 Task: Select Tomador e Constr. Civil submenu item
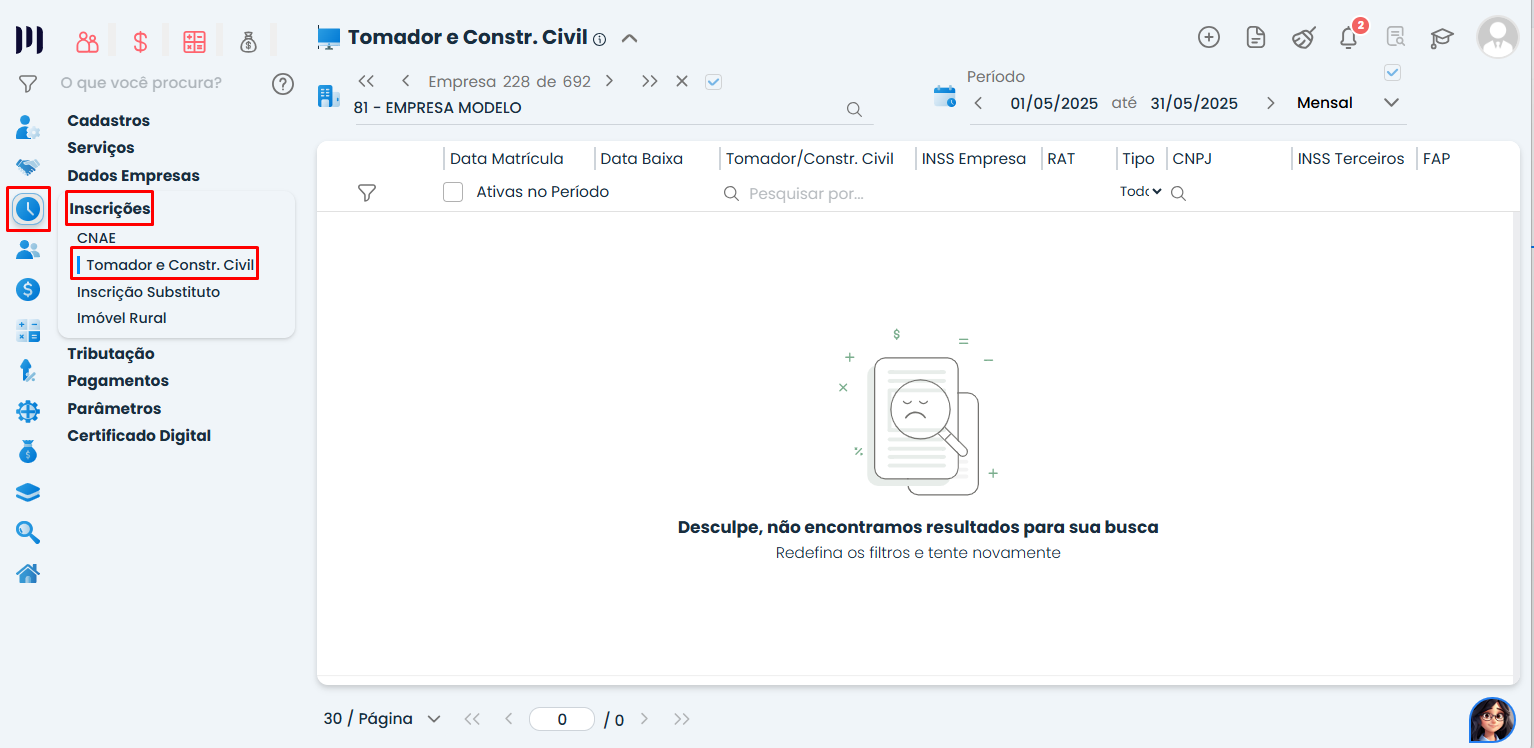pyautogui.click(x=170, y=265)
